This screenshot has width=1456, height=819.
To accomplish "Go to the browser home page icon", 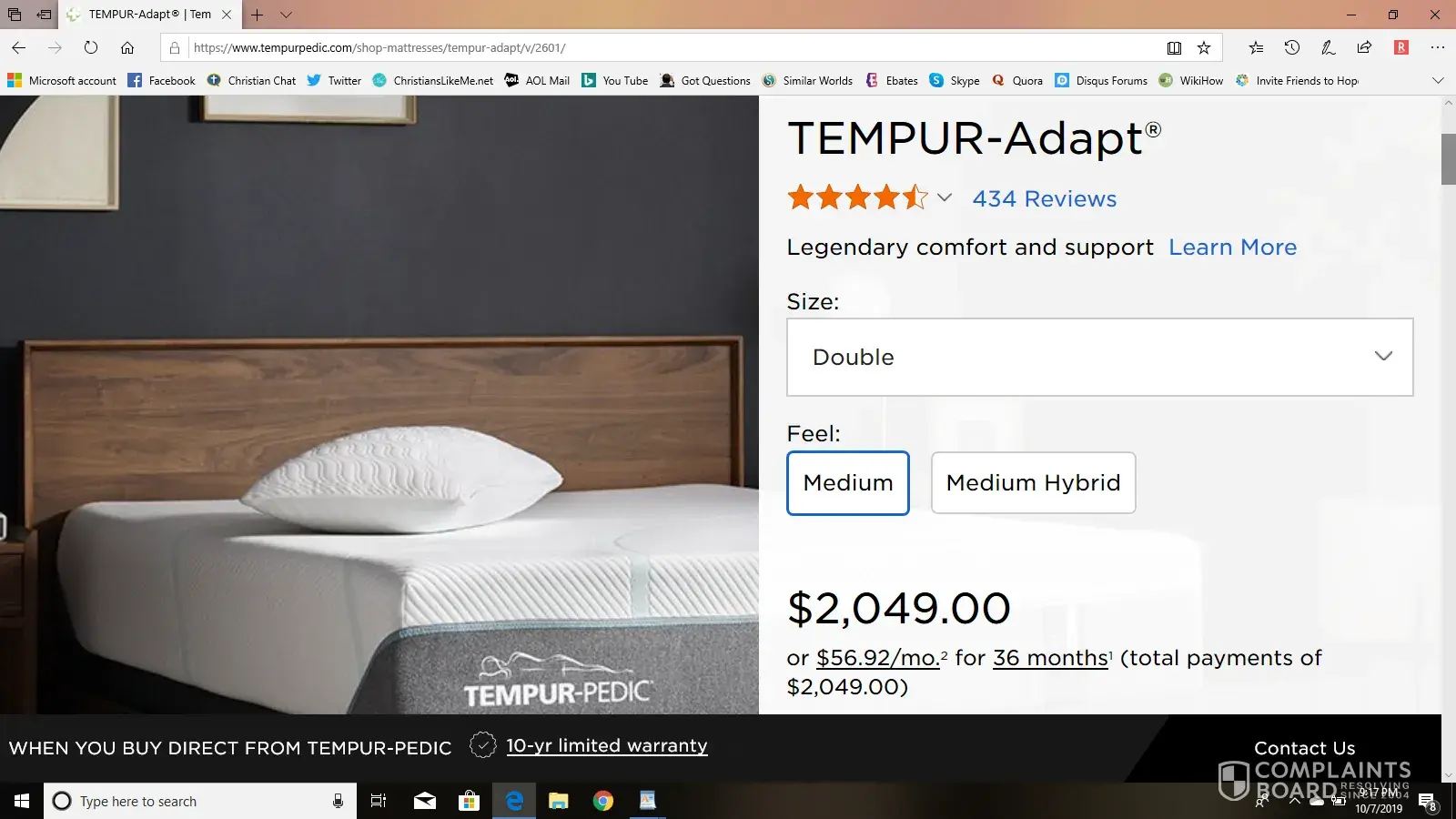I will click(127, 47).
